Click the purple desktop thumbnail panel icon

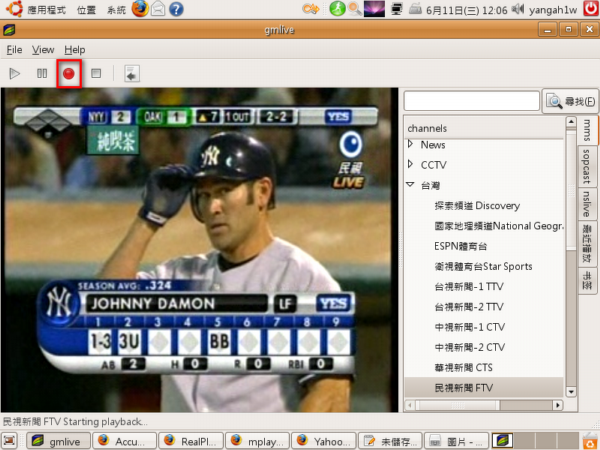pos(374,9)
